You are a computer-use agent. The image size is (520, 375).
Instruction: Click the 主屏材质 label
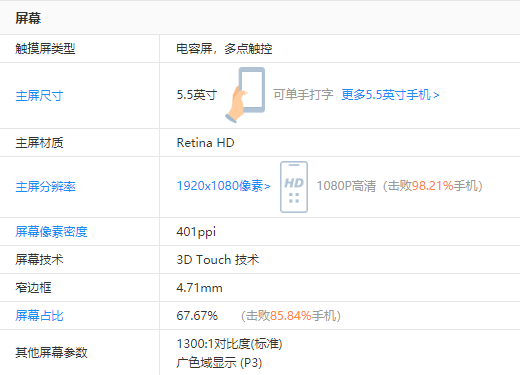39,143
